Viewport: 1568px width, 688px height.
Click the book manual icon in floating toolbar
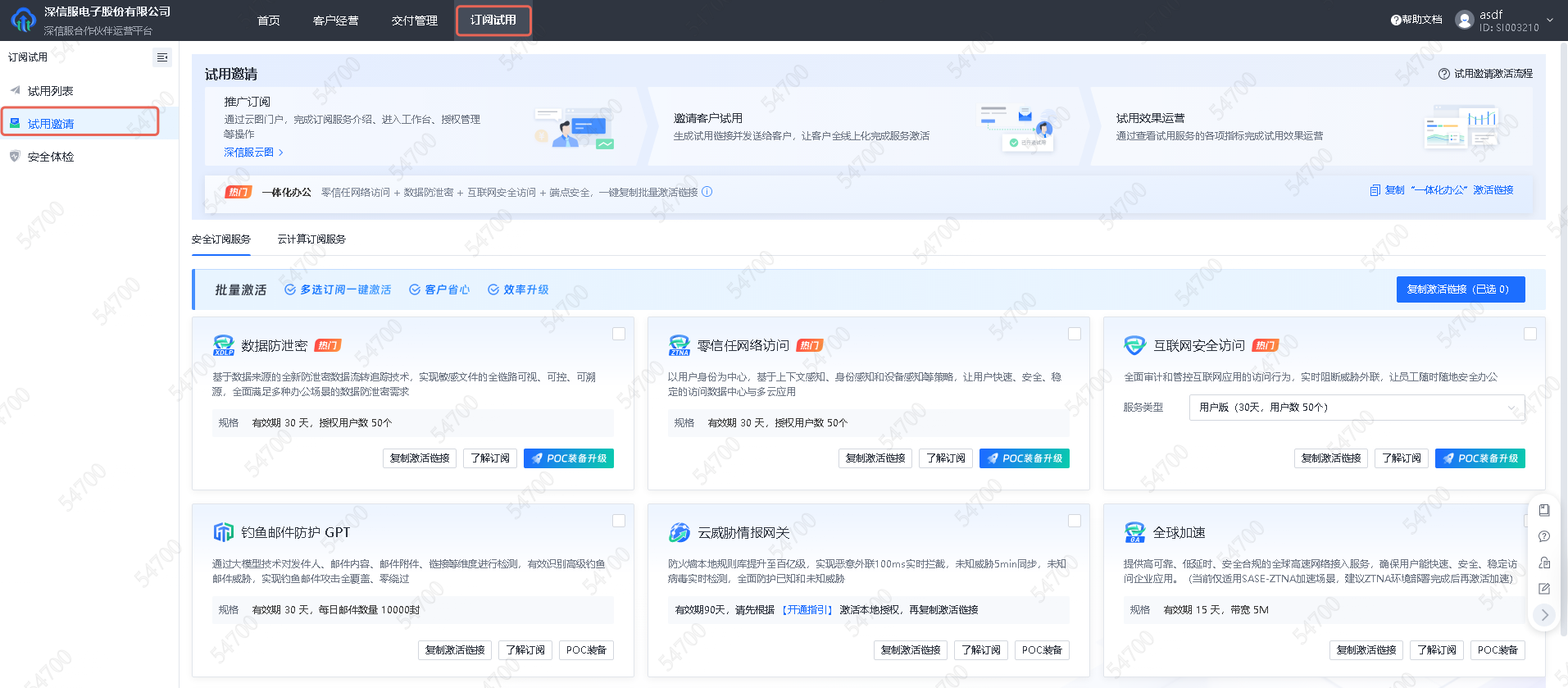(1544, 510)
